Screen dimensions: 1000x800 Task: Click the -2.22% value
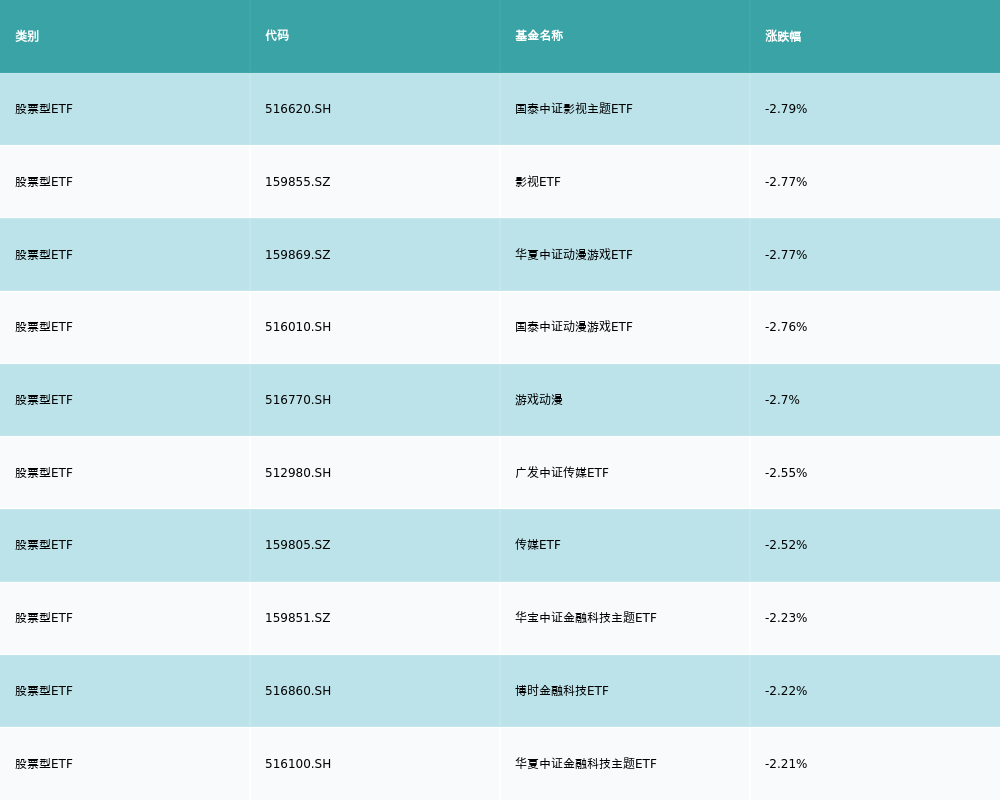[x=786, y=691]
